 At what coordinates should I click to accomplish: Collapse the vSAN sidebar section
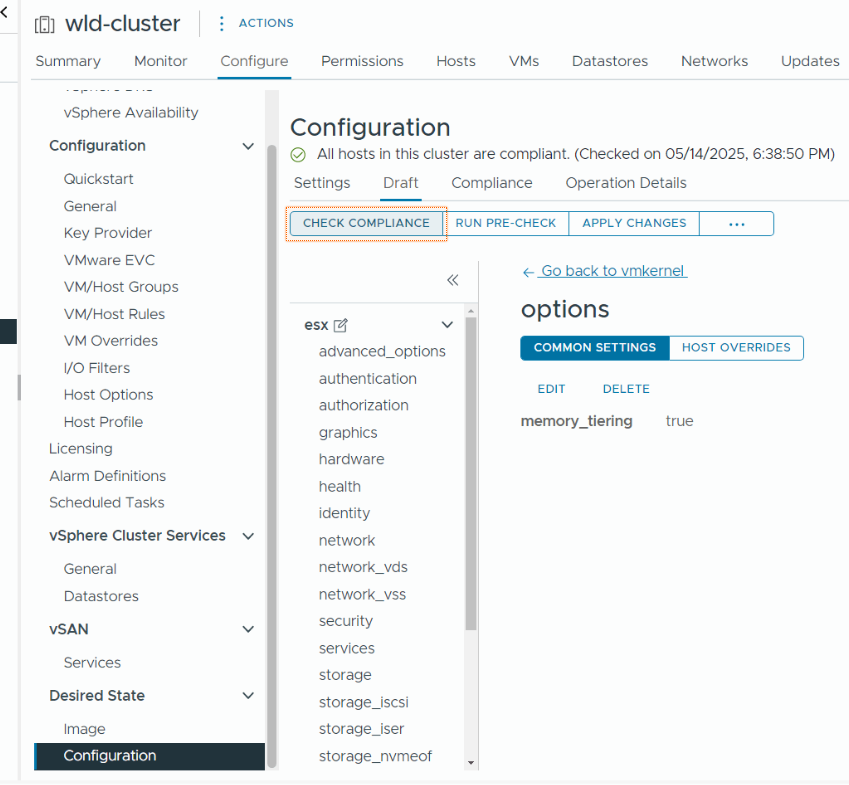pos(248,629)
